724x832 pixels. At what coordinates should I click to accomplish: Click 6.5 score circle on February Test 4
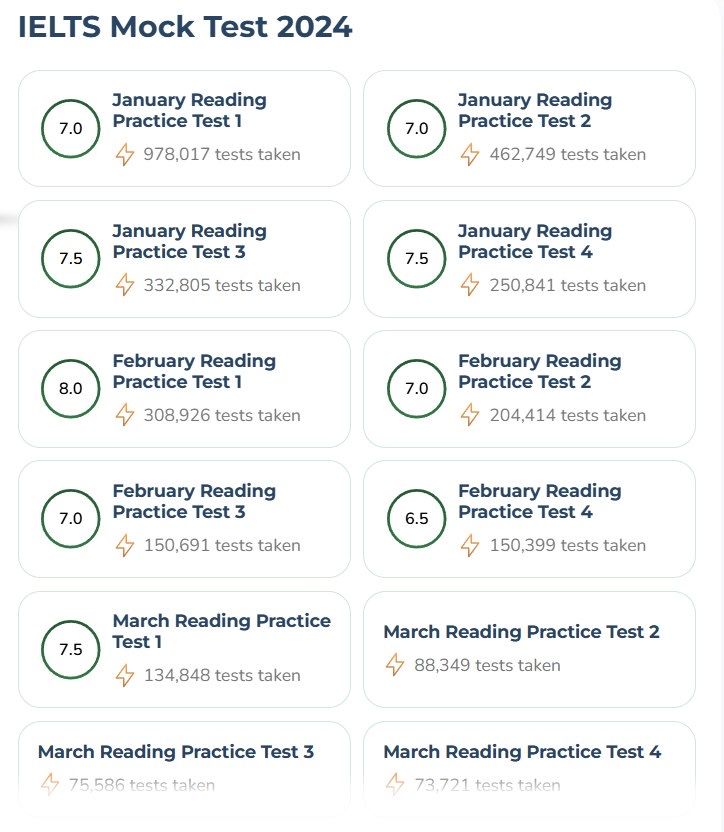point(417,518)
